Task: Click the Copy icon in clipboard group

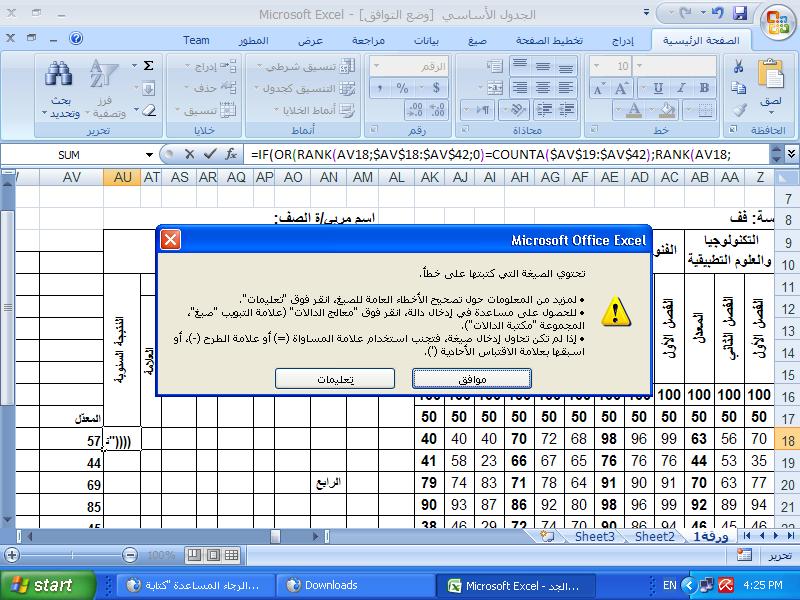Action: [738, 88]
